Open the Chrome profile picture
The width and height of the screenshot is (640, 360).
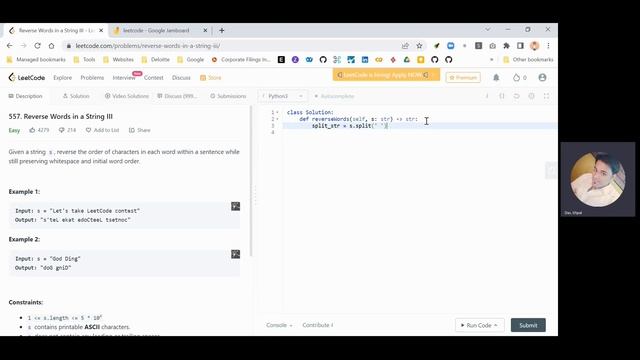(534, 46)
